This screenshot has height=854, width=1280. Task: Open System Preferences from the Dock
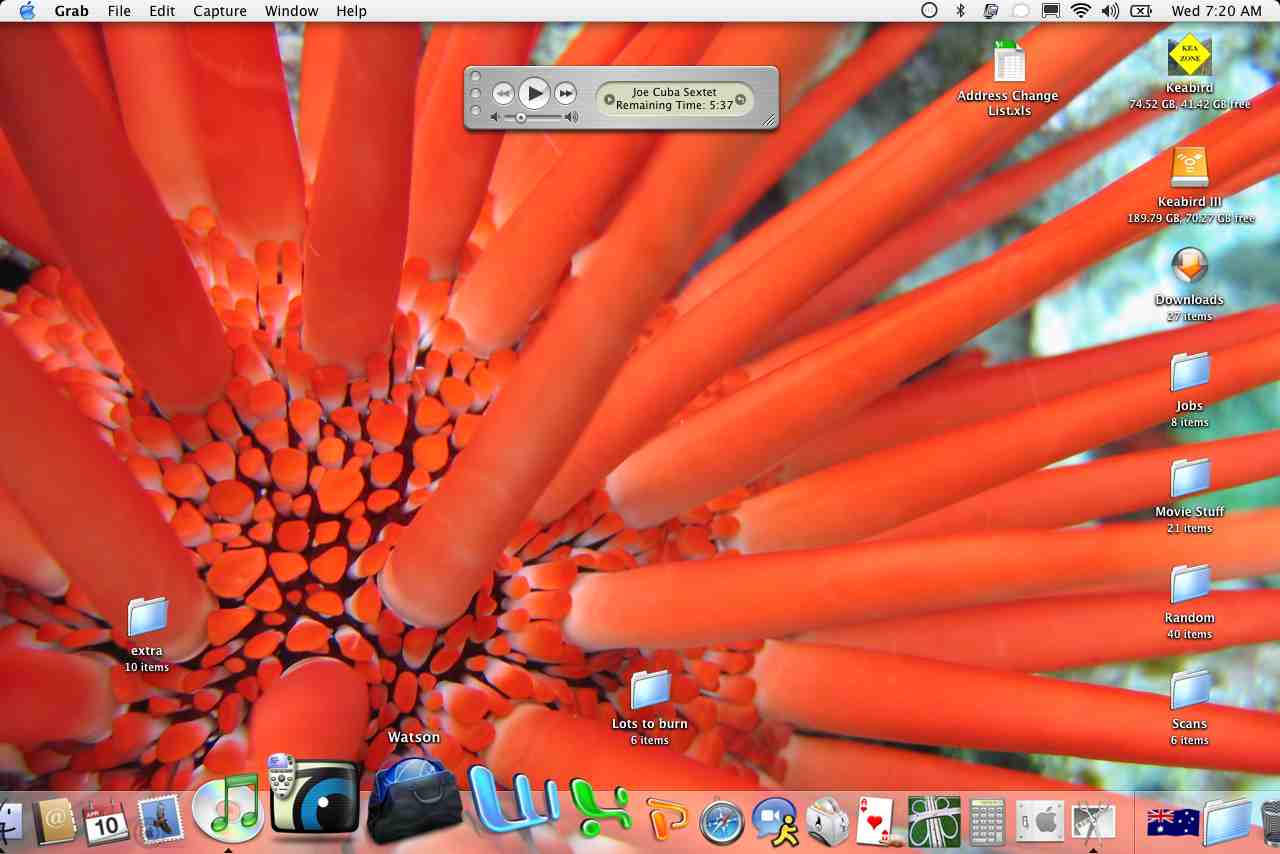point(1040,822)
